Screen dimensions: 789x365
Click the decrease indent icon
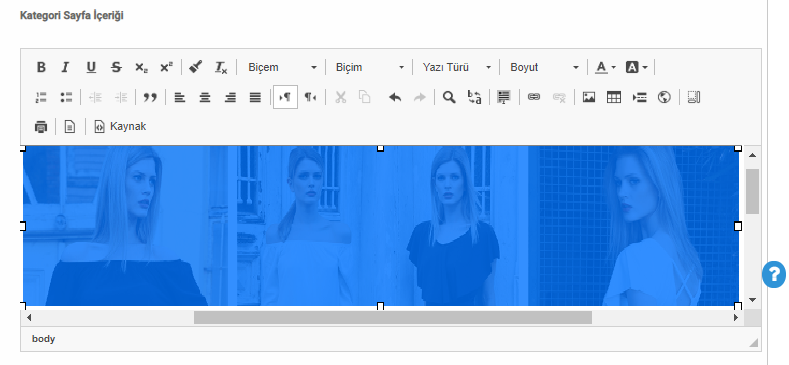pos(95,97)
